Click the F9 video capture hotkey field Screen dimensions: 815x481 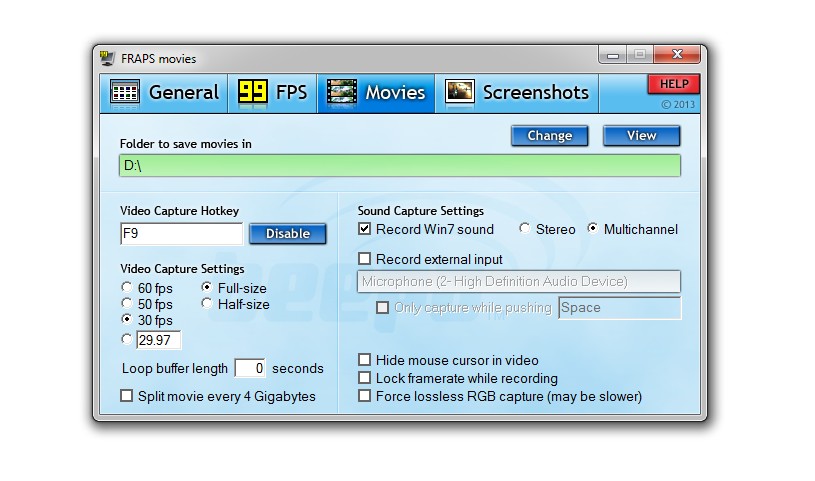pos(181,233)
